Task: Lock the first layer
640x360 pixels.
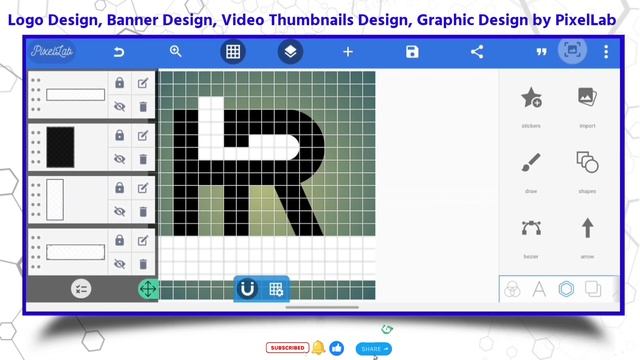Action: tap(119, 83)
